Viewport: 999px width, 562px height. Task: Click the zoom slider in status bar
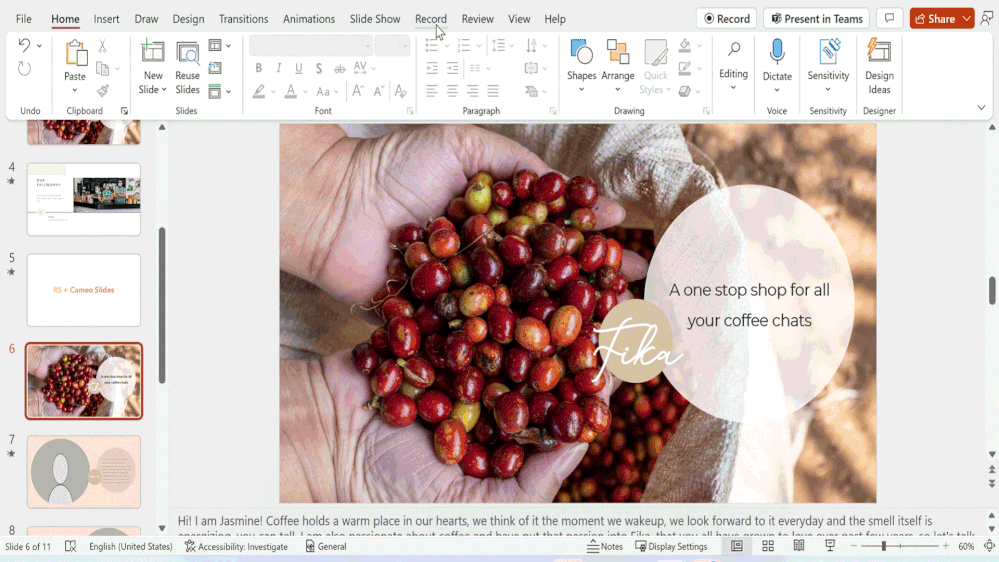point(883,547)
